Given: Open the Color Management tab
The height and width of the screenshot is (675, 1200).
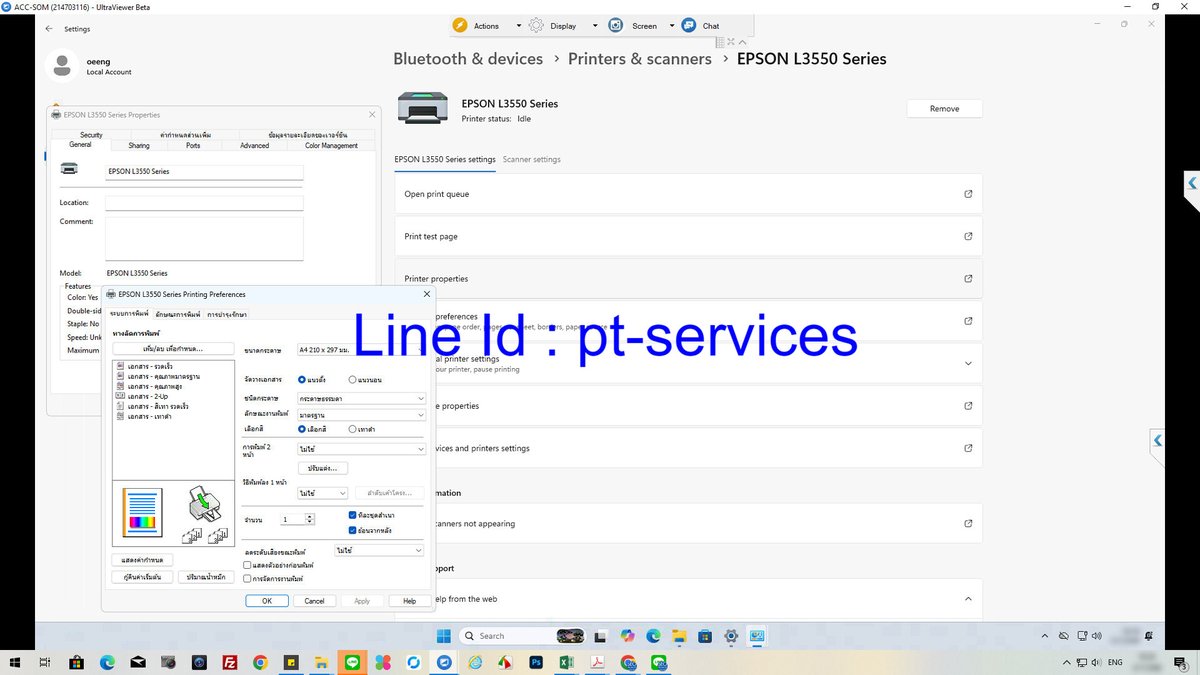Looking at the screenshot, I should pyautogui.click(x=331, y=146).
